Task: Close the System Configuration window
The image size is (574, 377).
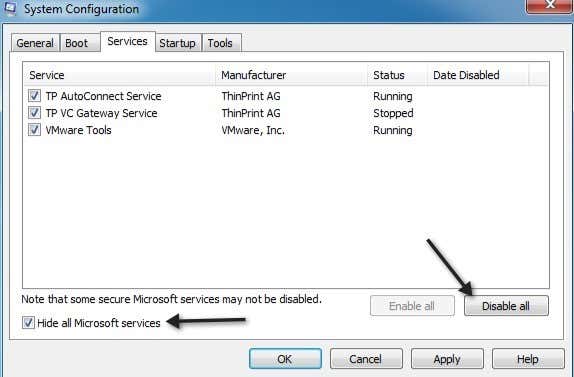Action: pos(549,6)
